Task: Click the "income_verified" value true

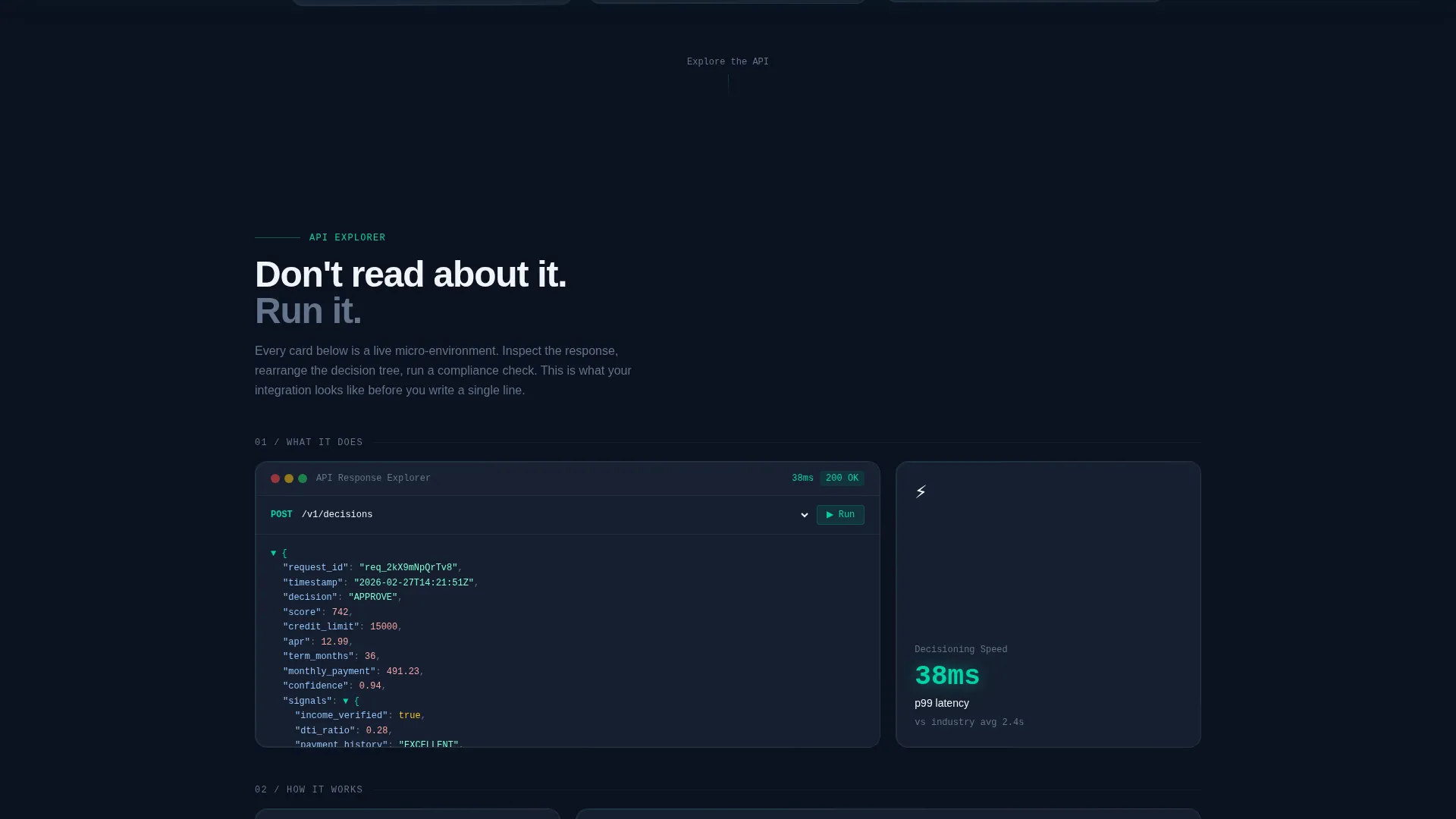Action: 409,716
